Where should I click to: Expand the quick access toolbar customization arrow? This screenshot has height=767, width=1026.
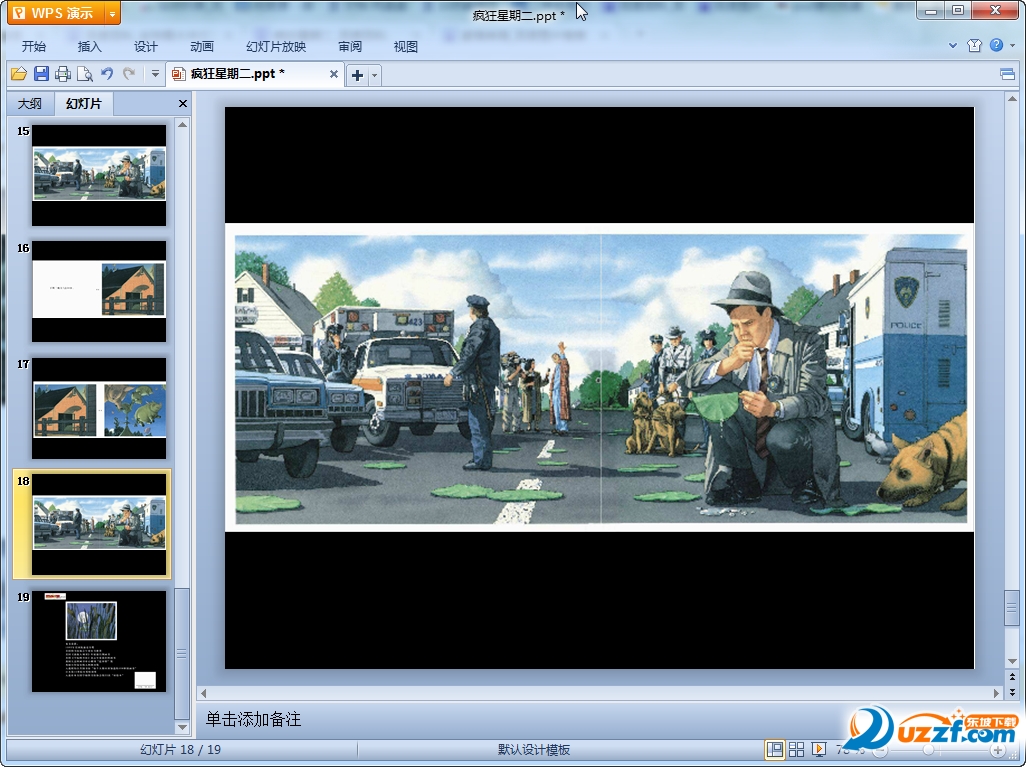pyautogui.click(x=155, y=74)
